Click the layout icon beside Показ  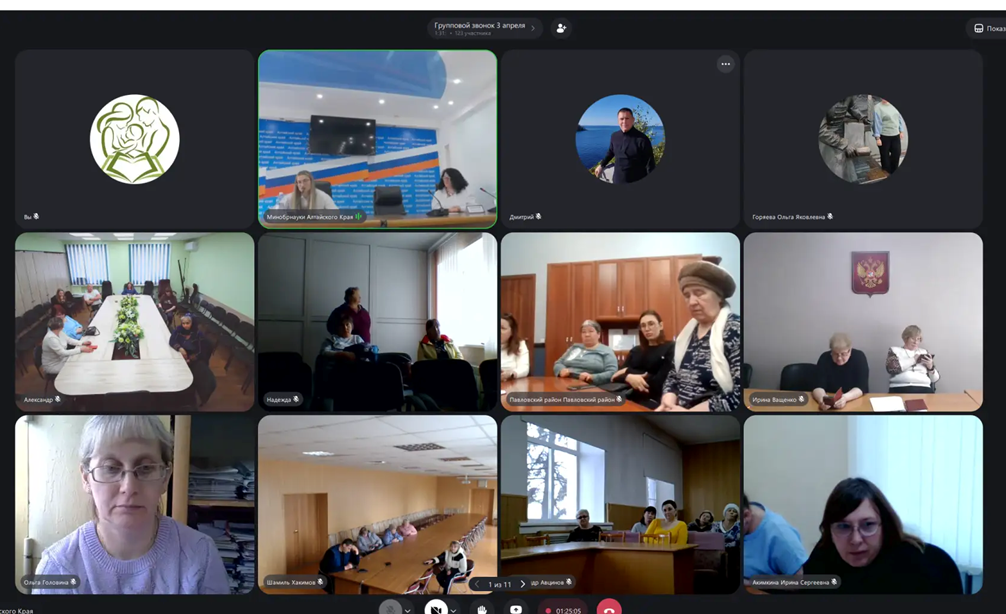(x=978, y=28)
